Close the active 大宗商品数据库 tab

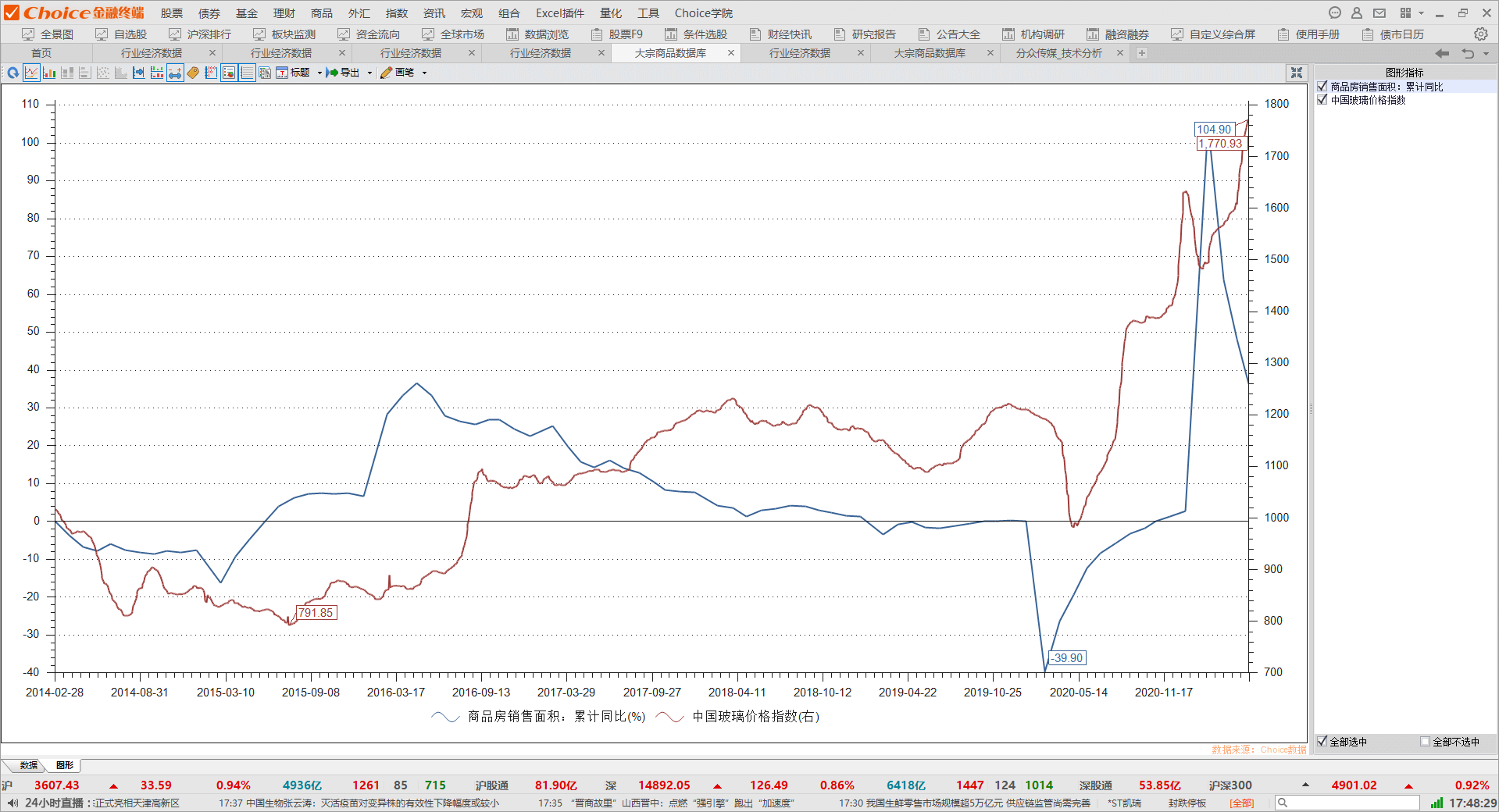click(731, 53)
